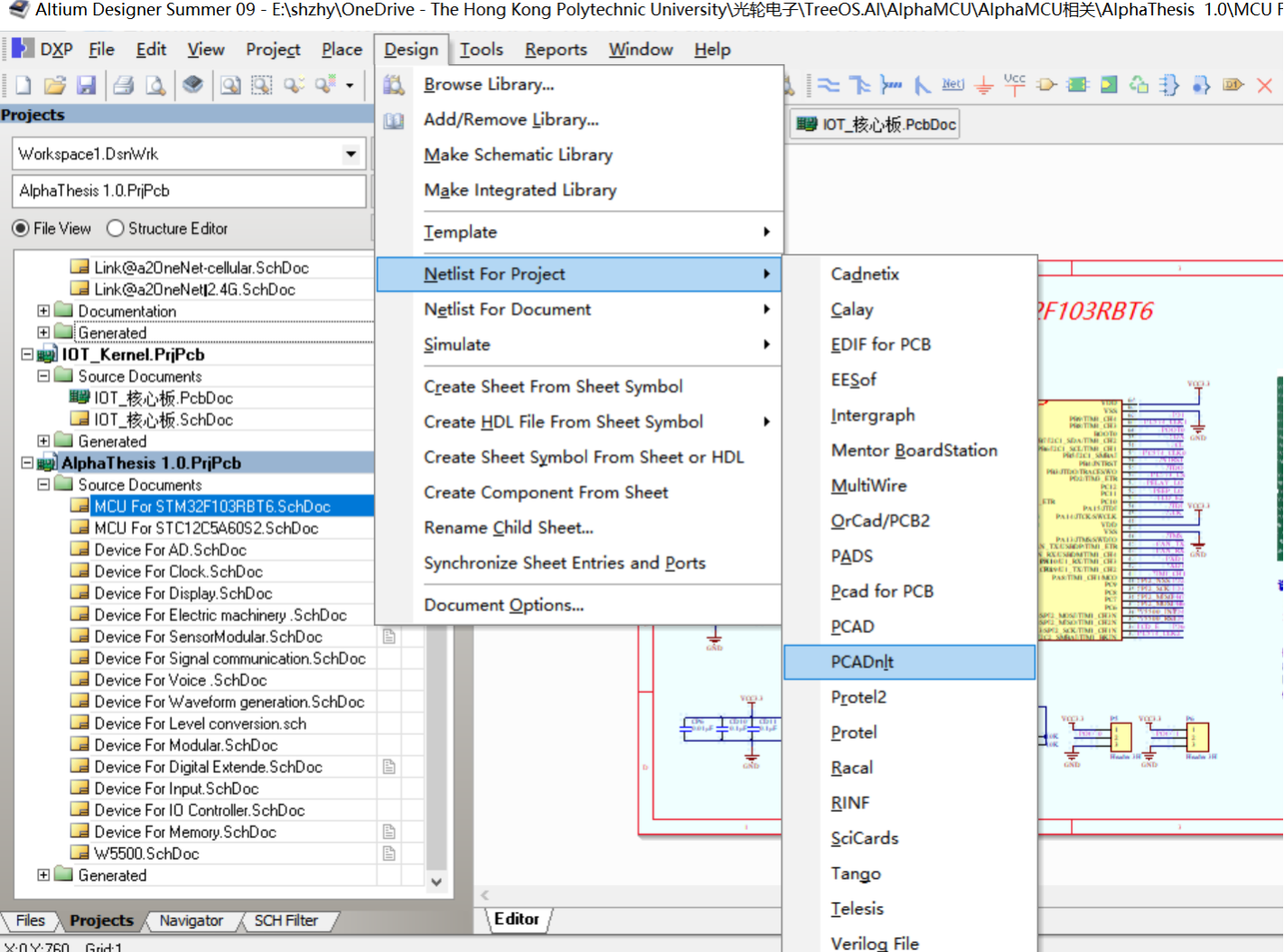Collapse the AlphaThesis 1.0.PrjPcb project node

tap(27, 462)
